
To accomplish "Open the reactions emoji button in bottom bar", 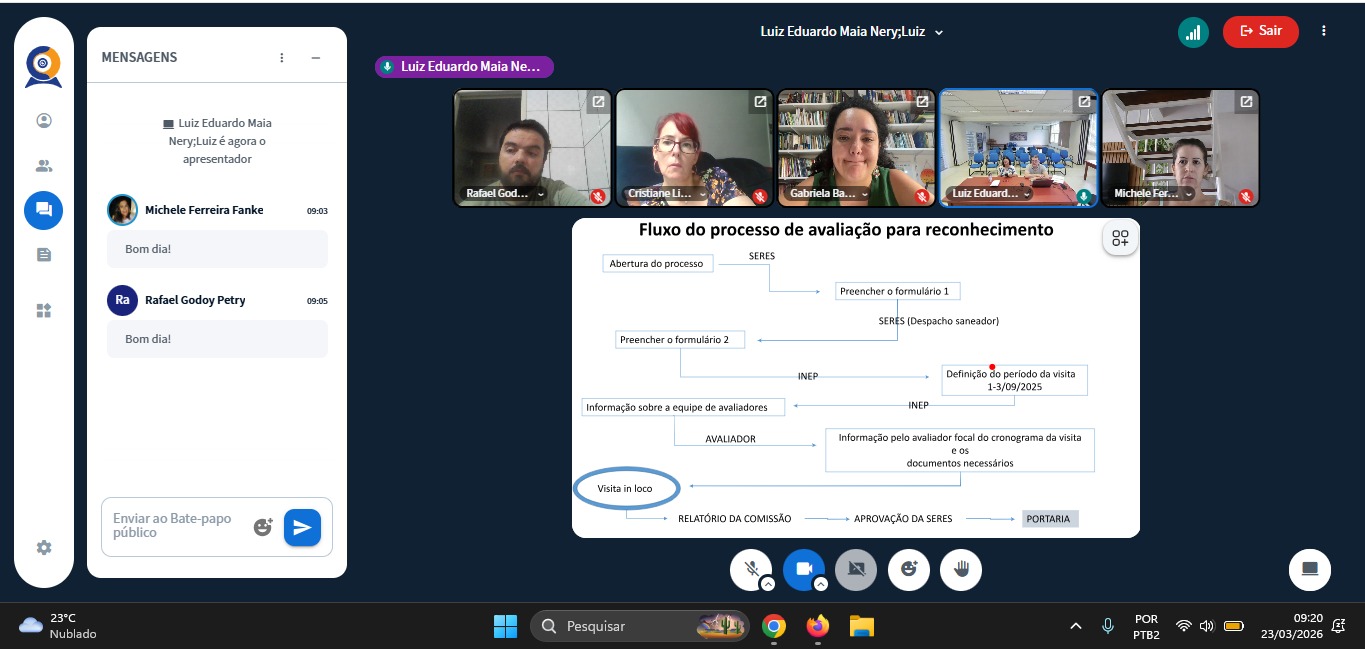I will click(x=909, y=569).
